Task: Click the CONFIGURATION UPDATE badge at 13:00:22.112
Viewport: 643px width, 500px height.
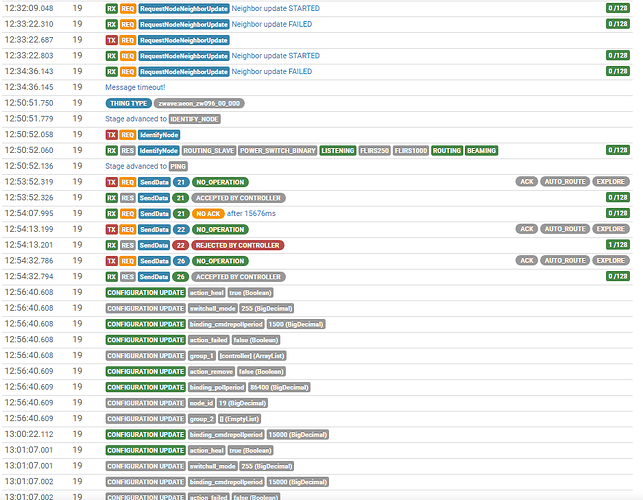Action: 146,435
